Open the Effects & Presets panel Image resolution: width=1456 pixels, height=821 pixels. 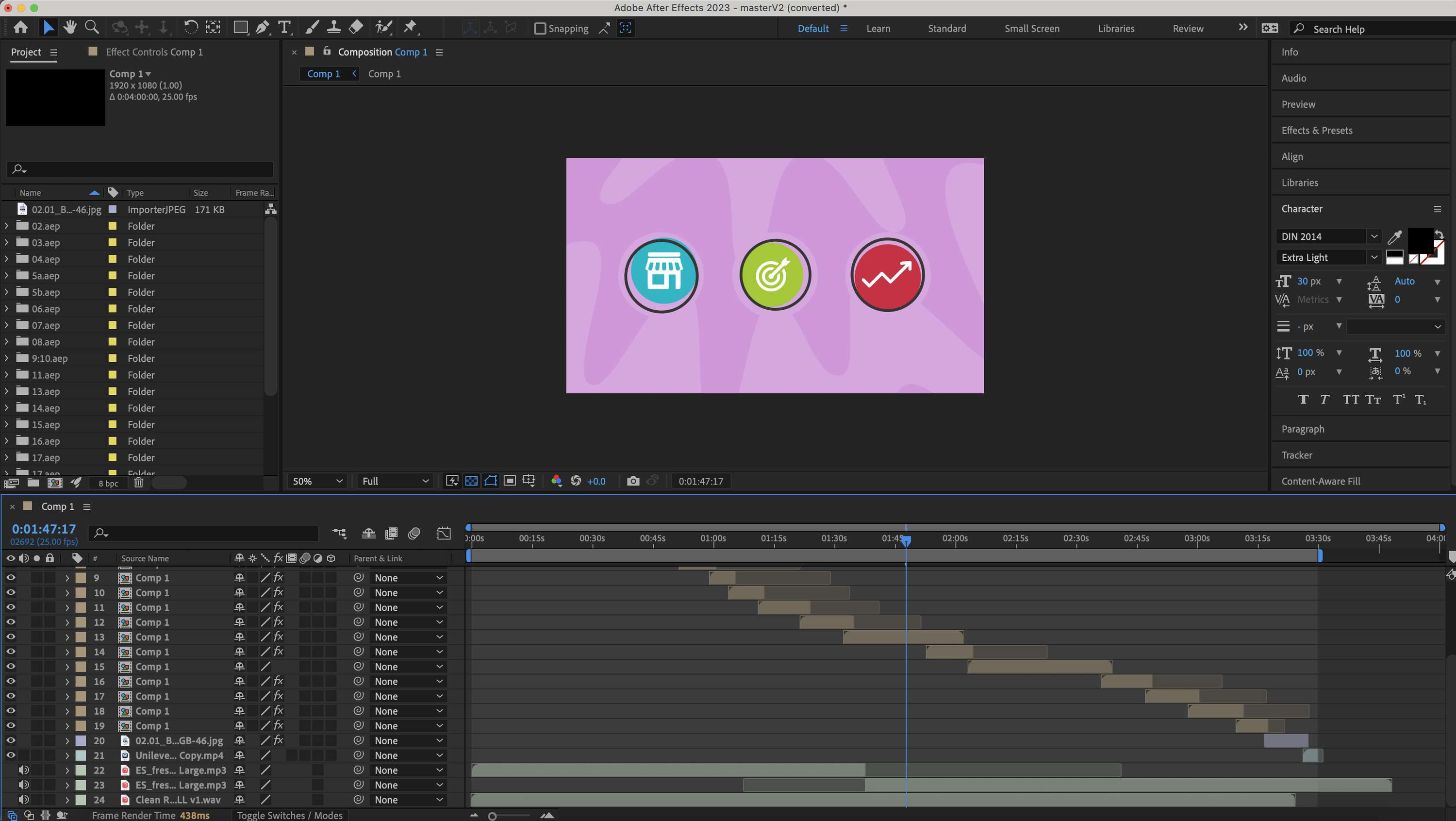point(1317,130)
